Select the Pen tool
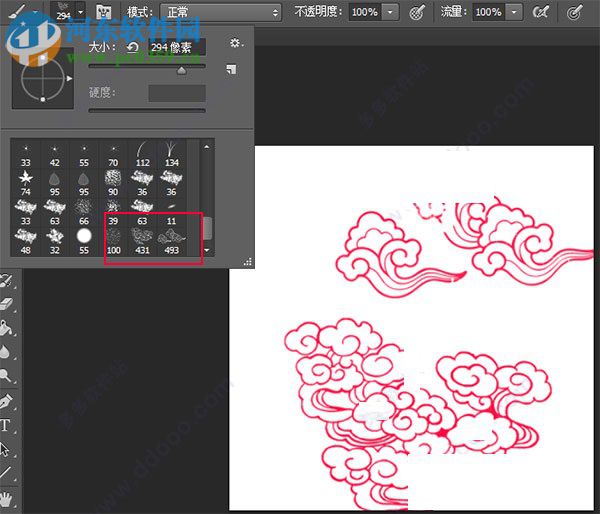 point(5,401)
